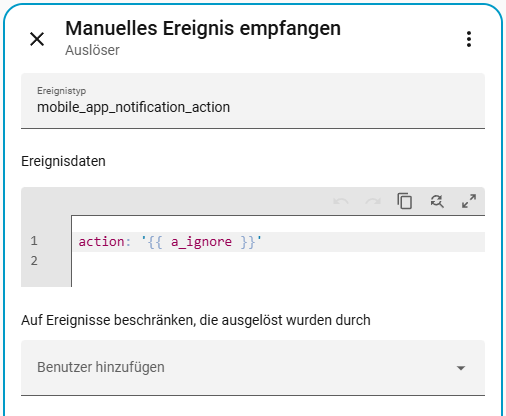Select line number 1 in editor gutter
Screen dimensions: 506x416
[x=34, y=241]
